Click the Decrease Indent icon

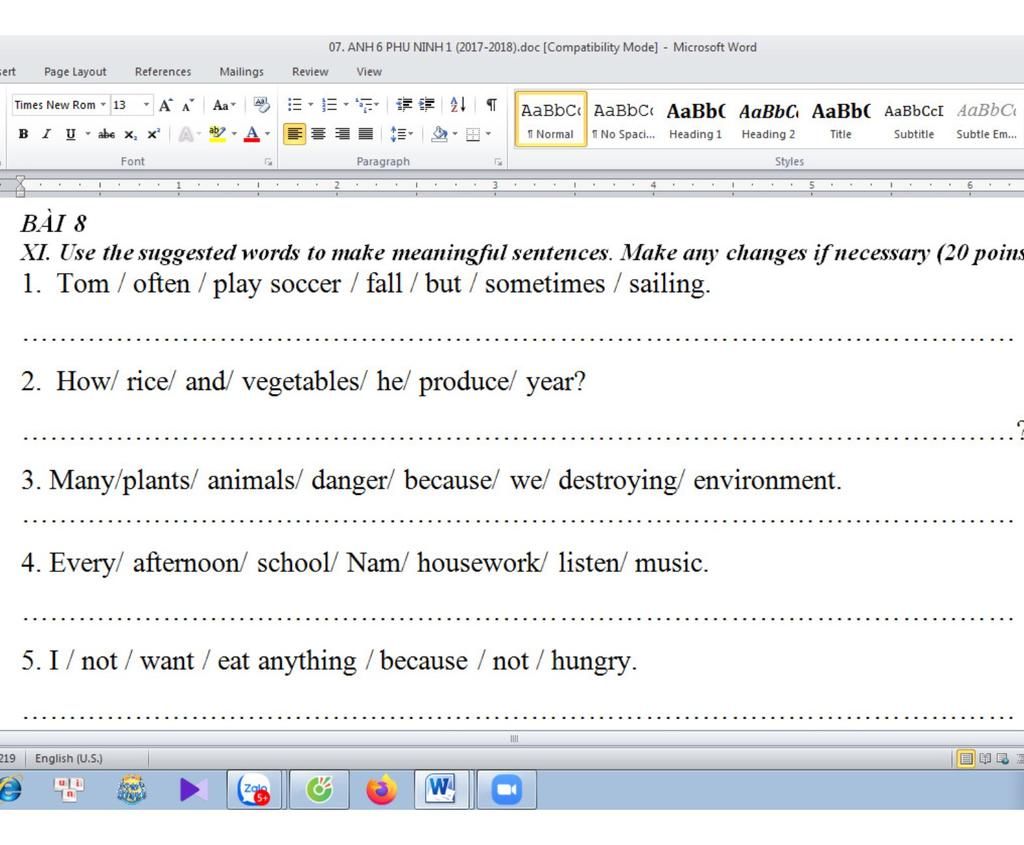pos(404,104)
